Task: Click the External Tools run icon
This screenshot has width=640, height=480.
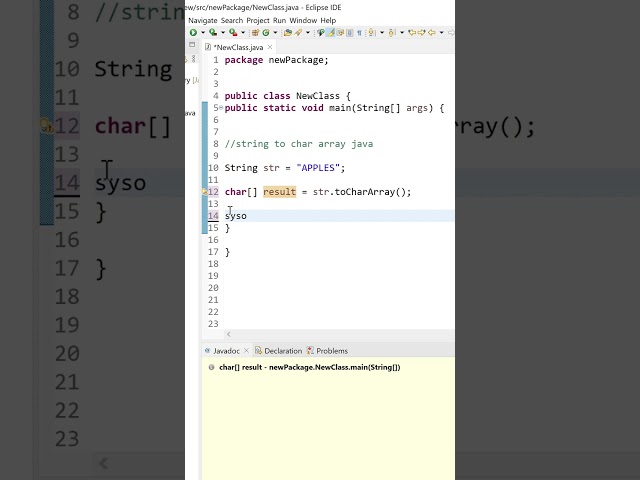Action: click(233, 32)
